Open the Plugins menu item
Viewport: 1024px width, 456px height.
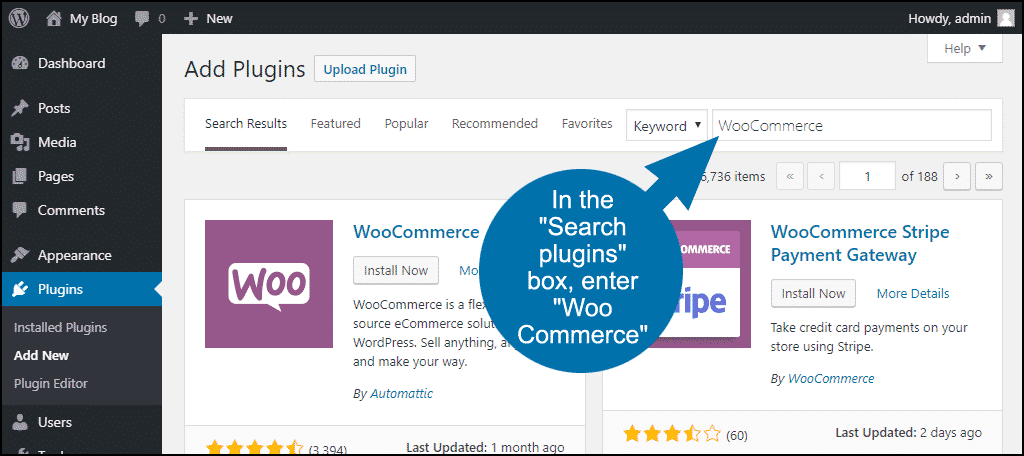click(x=81, y=289)
